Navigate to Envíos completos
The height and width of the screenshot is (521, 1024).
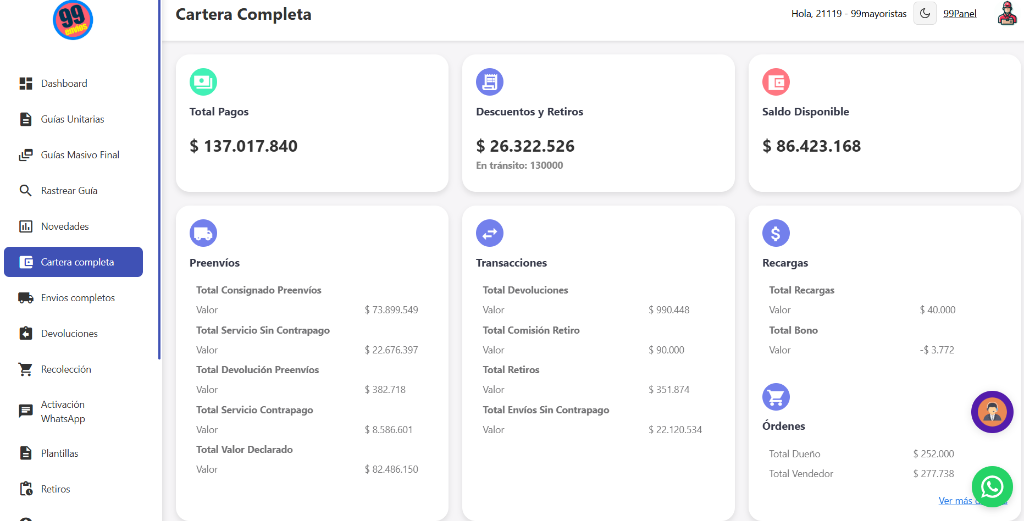pos(77,298)
